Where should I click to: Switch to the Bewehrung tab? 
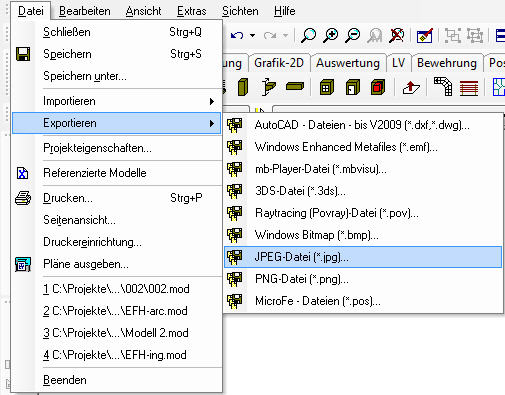(x=447, y=63)
